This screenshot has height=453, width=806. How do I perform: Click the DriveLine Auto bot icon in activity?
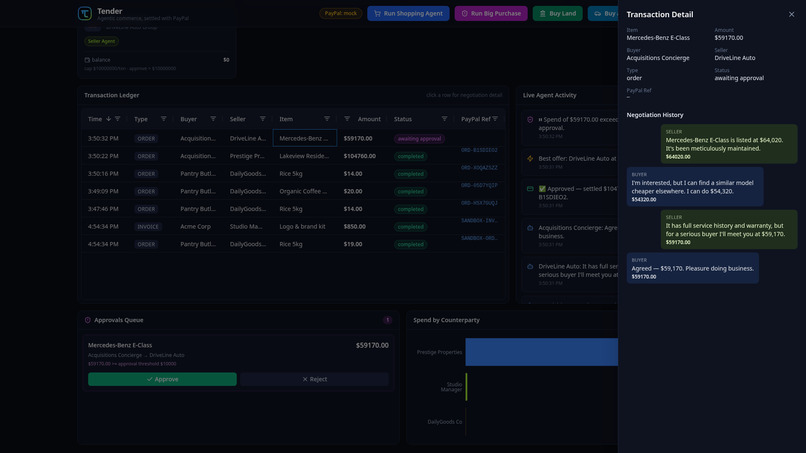[x=530, y=266]
